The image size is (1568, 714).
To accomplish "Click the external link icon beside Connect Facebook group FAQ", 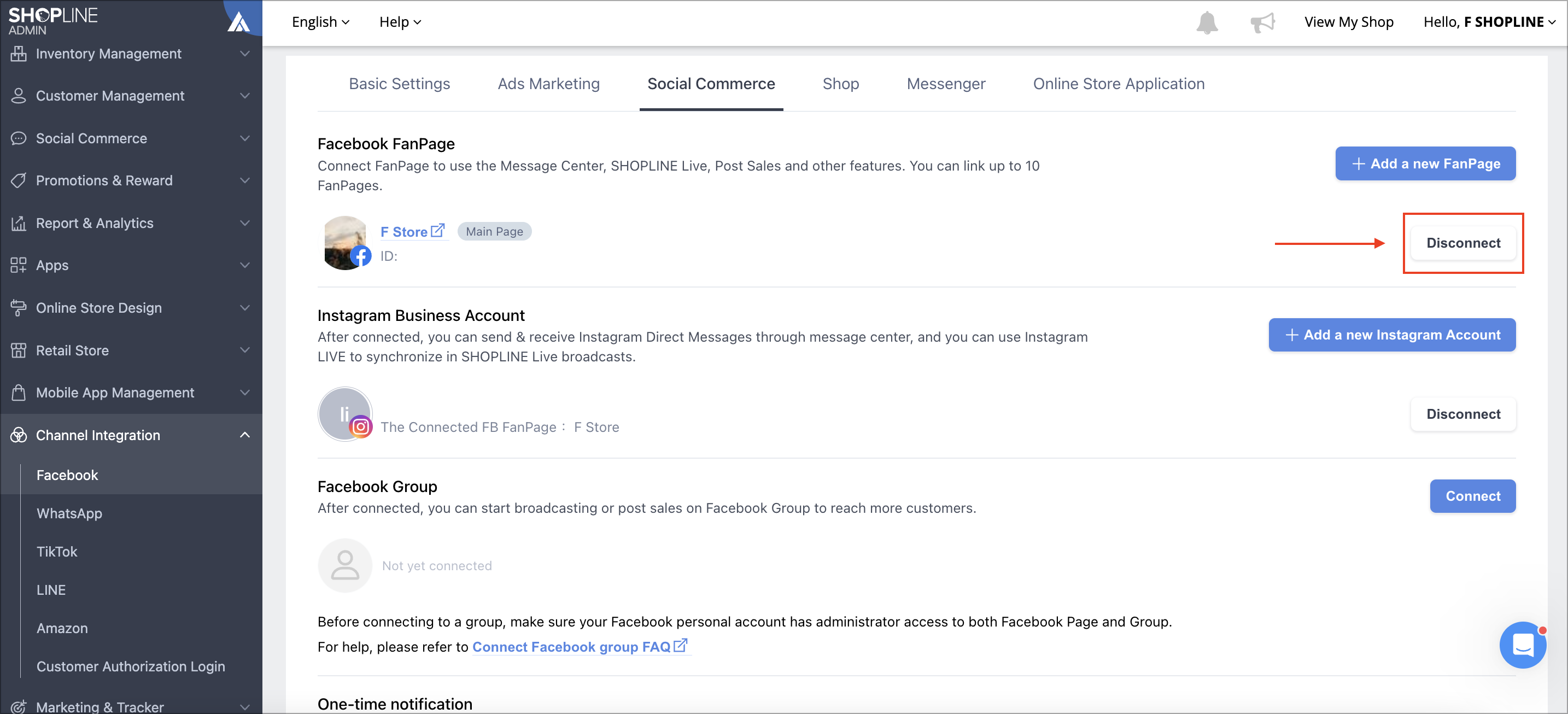I will (x=681, y=645).
